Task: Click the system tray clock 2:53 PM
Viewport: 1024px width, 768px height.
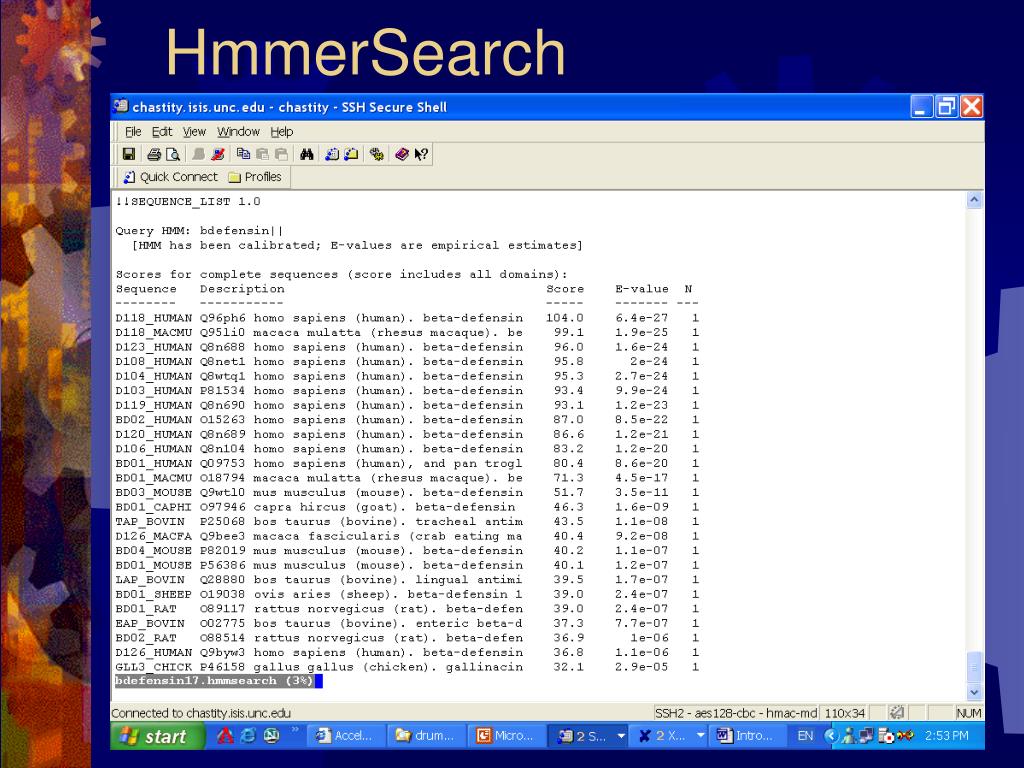Action: pos(947,736)
